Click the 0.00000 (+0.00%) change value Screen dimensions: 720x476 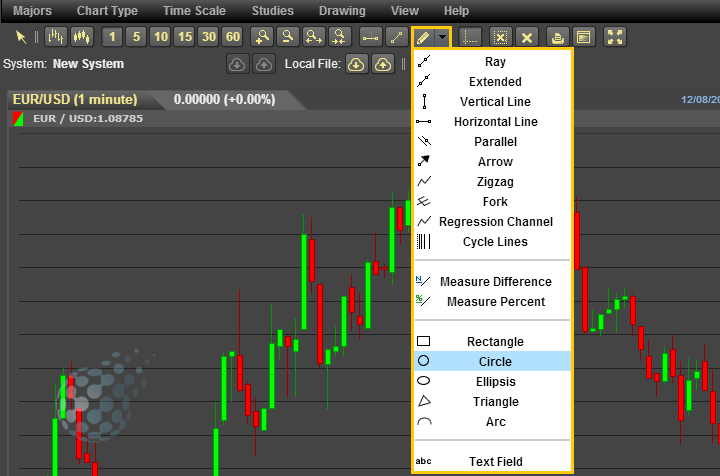pyautogui.click(x=225, y=100)
